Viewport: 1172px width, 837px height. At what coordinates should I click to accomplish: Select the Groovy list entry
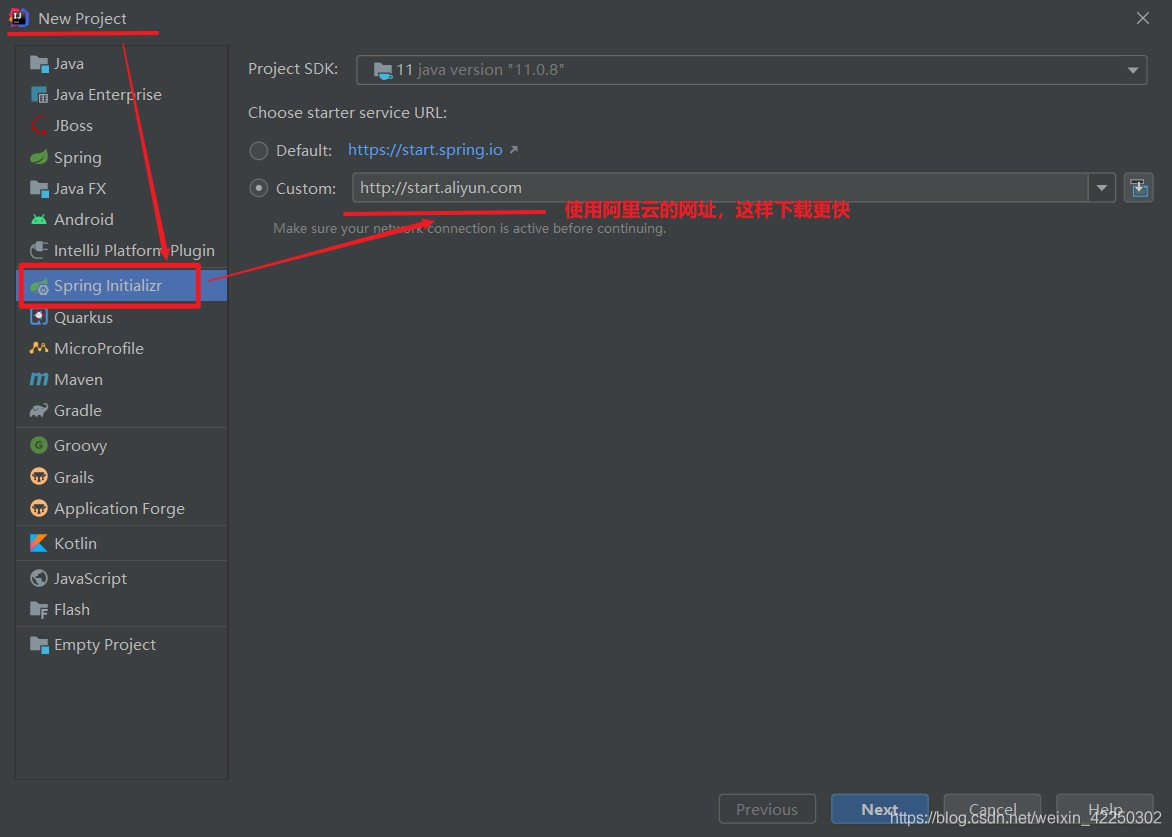(122, 445)
